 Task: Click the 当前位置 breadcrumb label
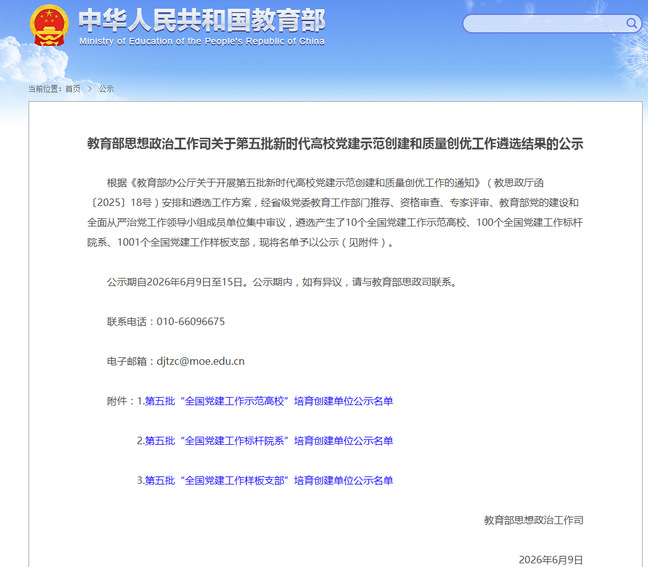click(x=44, y=89)
